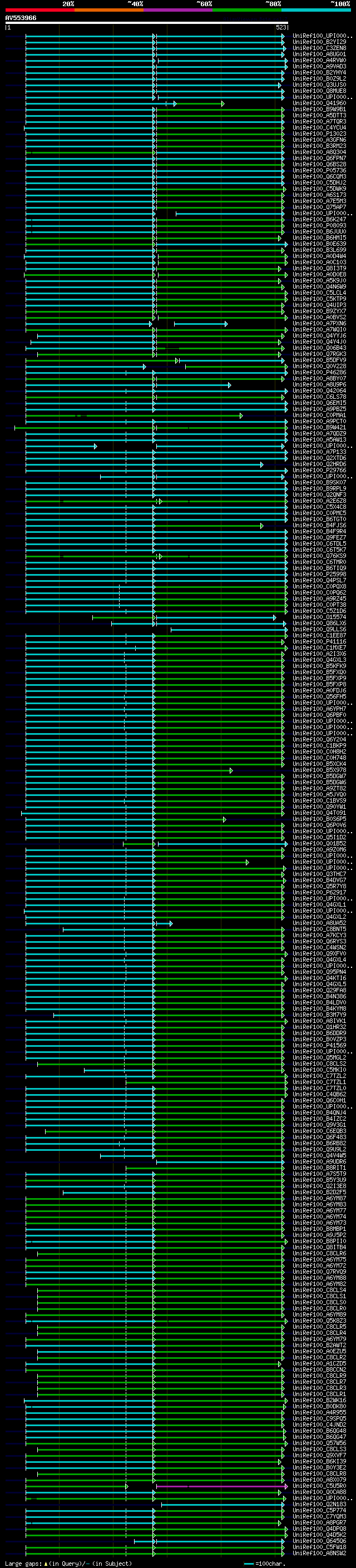Open hit UniRef100_C3ZEN8
The image size is (356, 1568).
(319, 48)
